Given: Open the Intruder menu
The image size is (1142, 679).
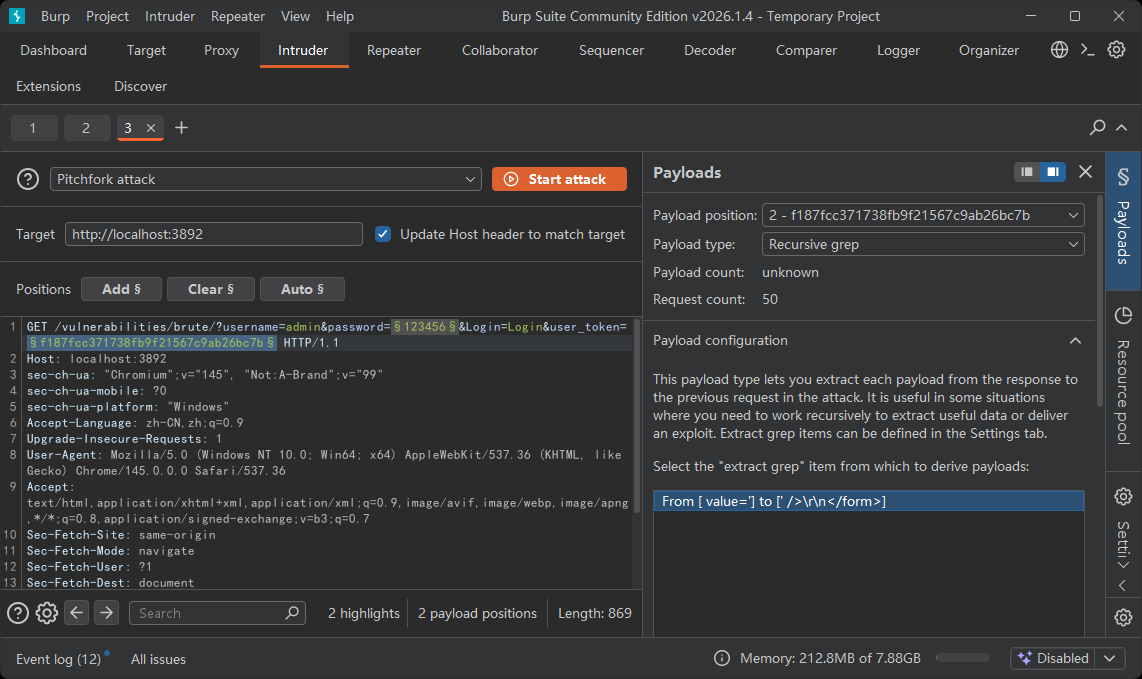Looking at the screenshot, I should tap(170, 16).
